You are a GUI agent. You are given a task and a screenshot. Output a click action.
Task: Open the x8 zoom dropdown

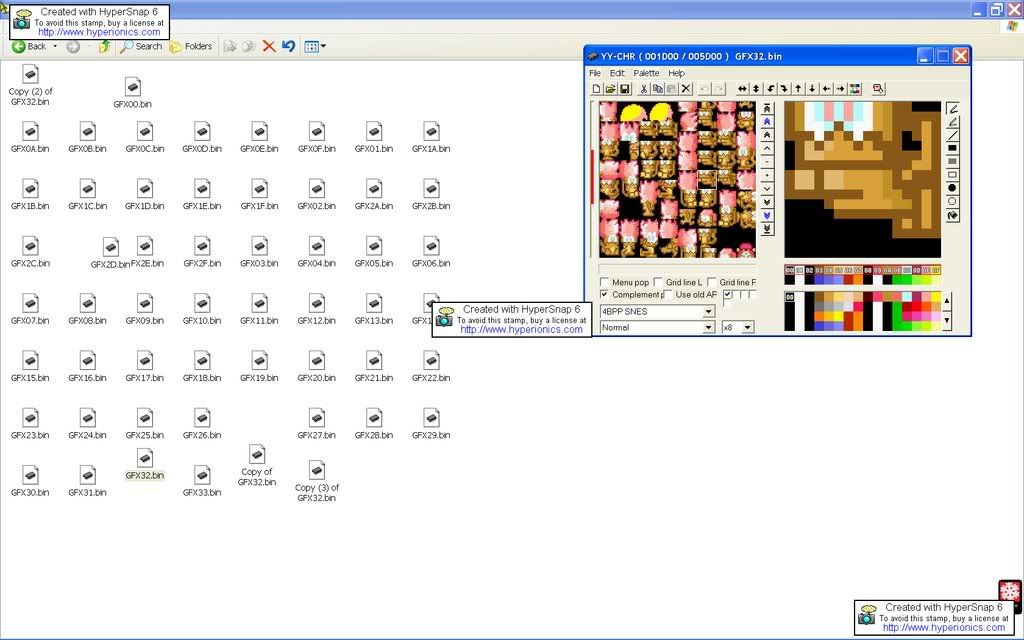(748, 327)
